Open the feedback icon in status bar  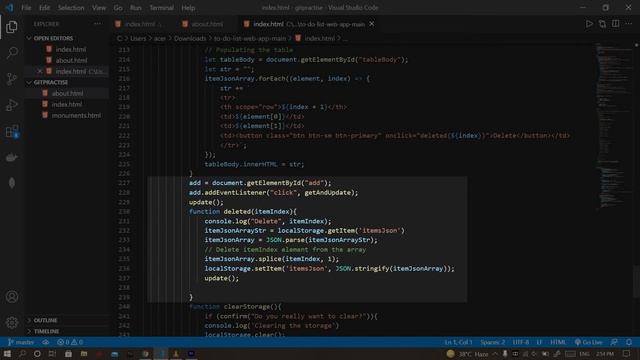pos(614,342)
